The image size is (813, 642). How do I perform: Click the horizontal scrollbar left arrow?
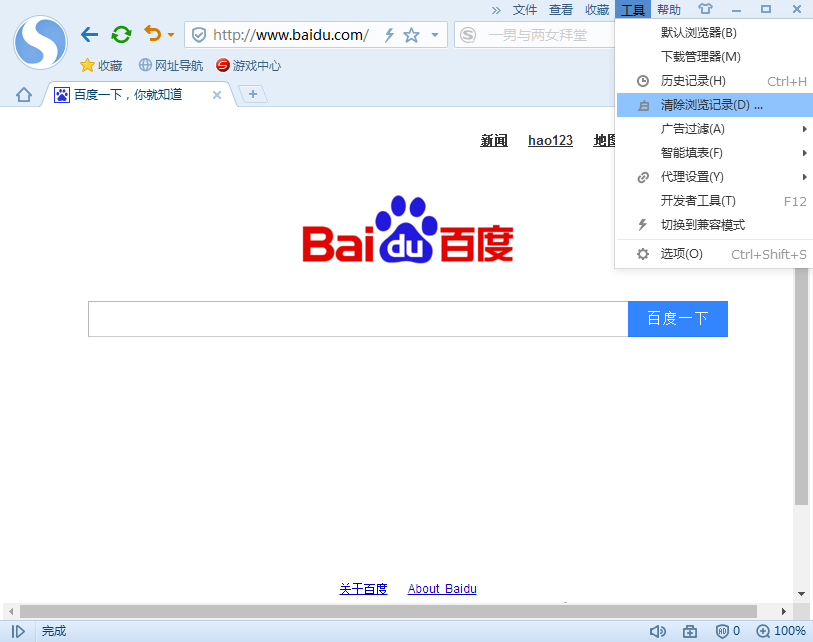tap(10, 611)
